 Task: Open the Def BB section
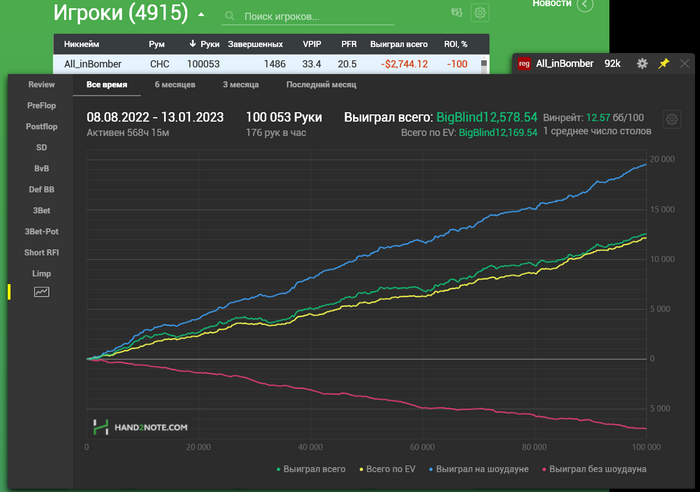[42, 189]
